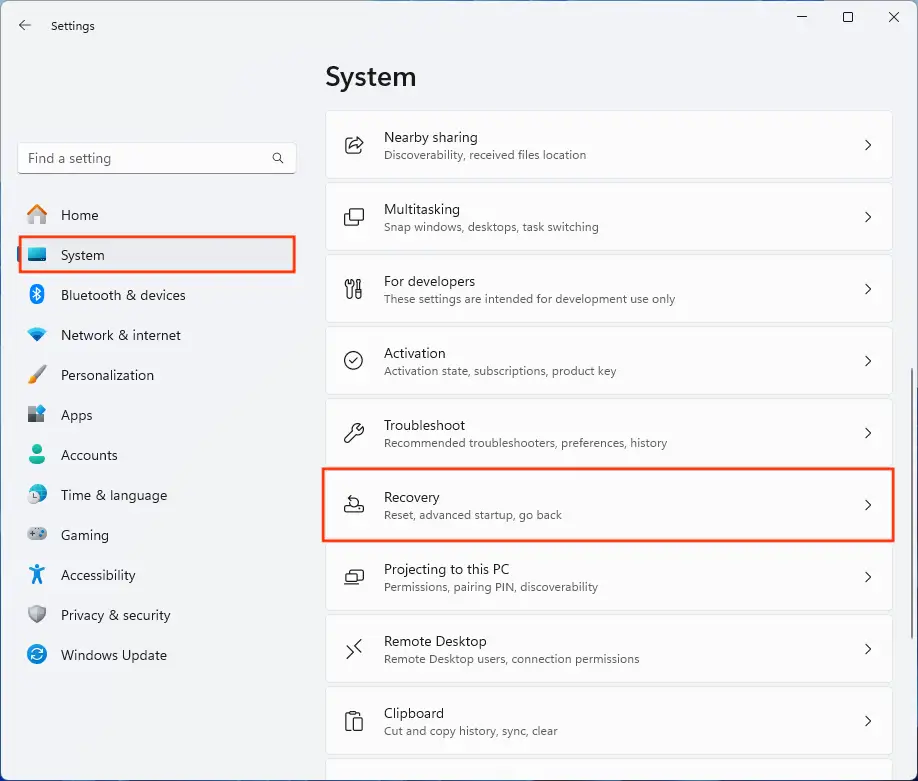This screenshot has width=918, height=781.
Task: Click the Remote Desktop arrows icon
Action: click(354, 649)
